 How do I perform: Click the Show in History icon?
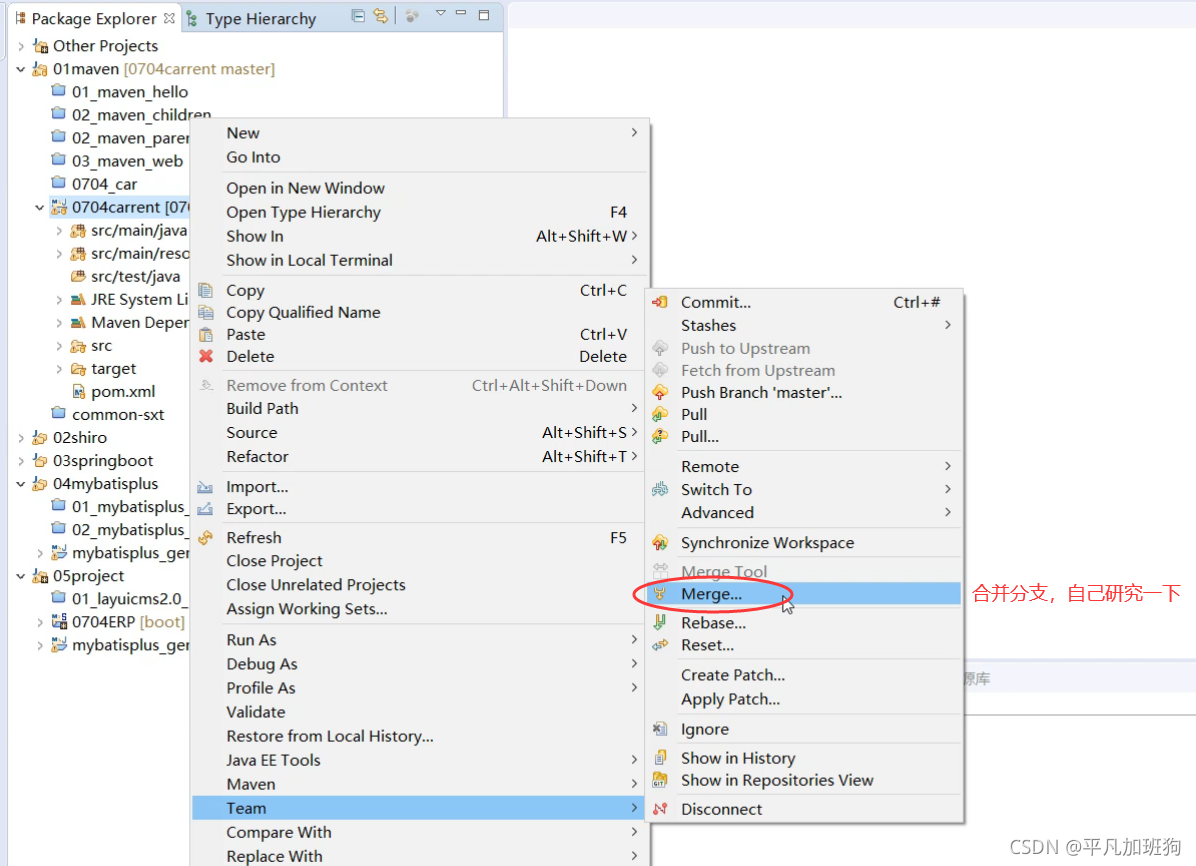[660, 758]
